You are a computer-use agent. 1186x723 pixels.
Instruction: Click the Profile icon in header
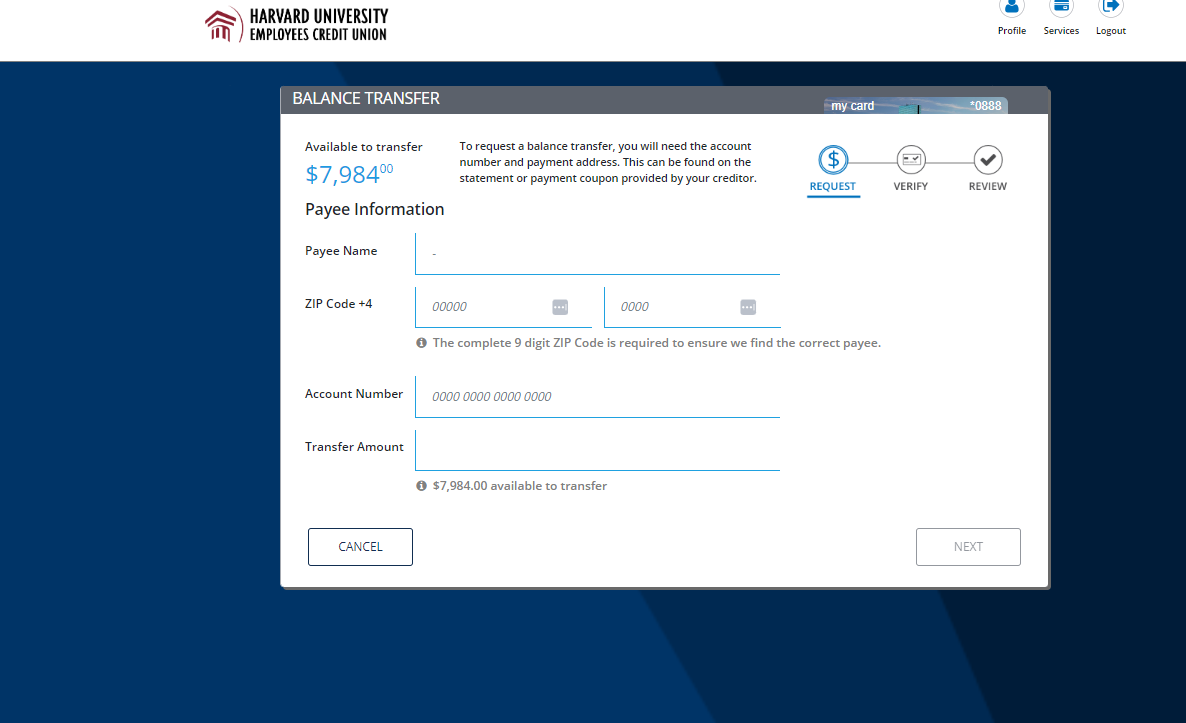[x=1011, y=8]
